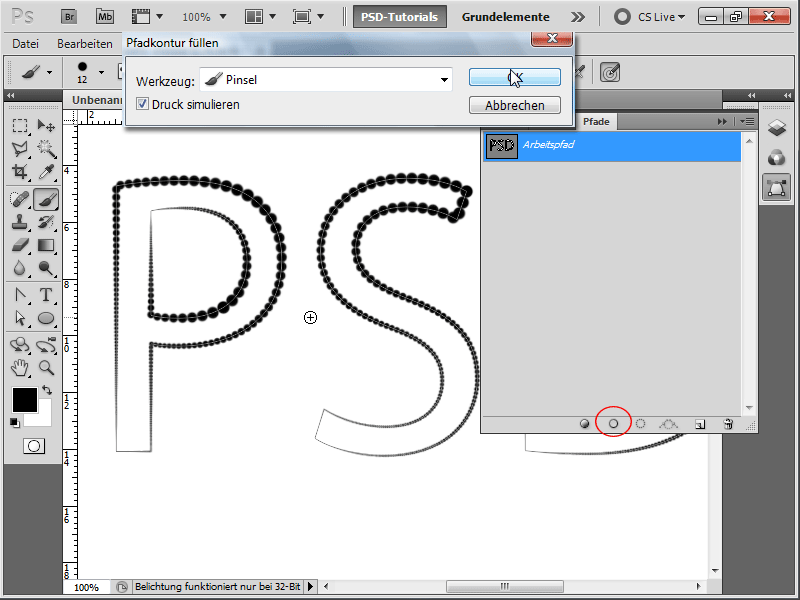The height and width of the screenshot is (600, 800).
Task: Select the Zoom tool
Action: [x=46, y=368]
